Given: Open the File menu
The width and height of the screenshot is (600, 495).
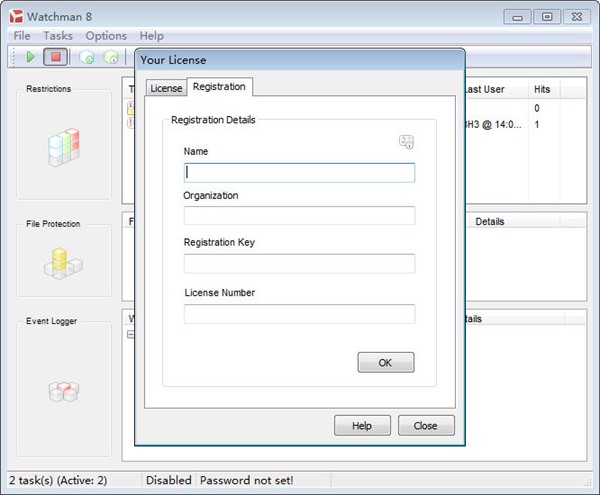Looking at the screenshot, I should [x=22, y=36].
